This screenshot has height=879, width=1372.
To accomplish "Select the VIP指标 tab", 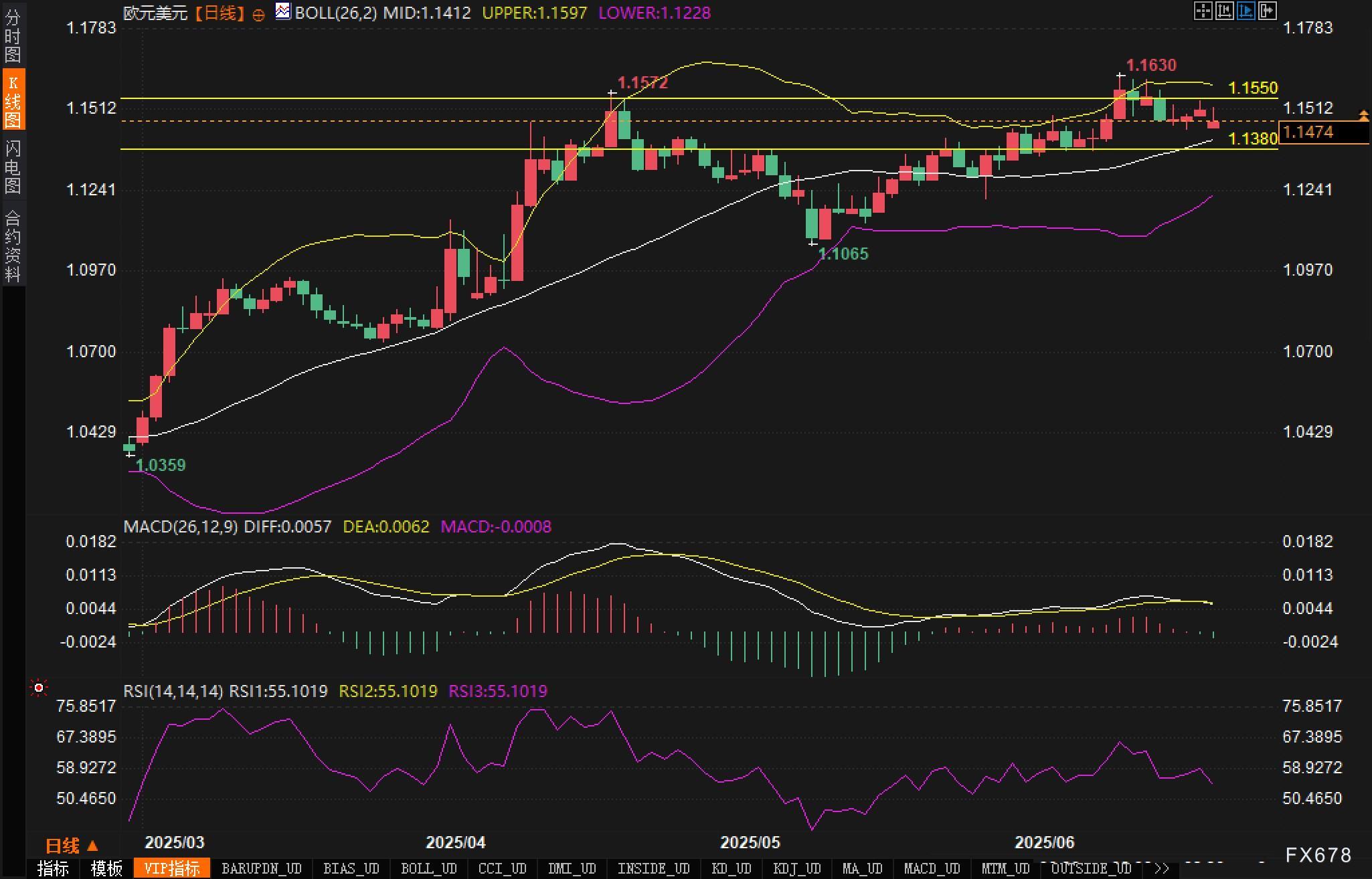I will [x=172, y=868].
